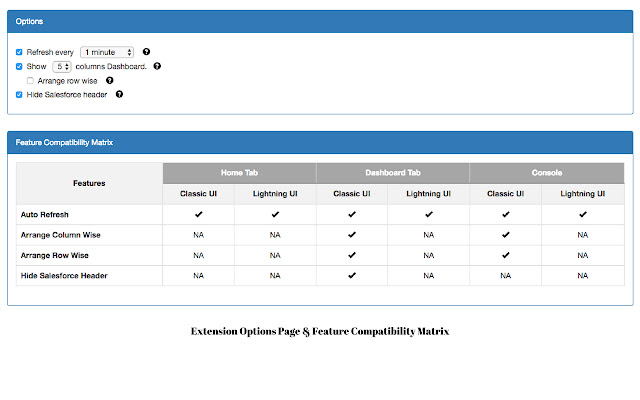Screen dimensions: 640x400
Task: Click the Feature Compatibility Matrix panel header
Action: click(x=320, y=142)
